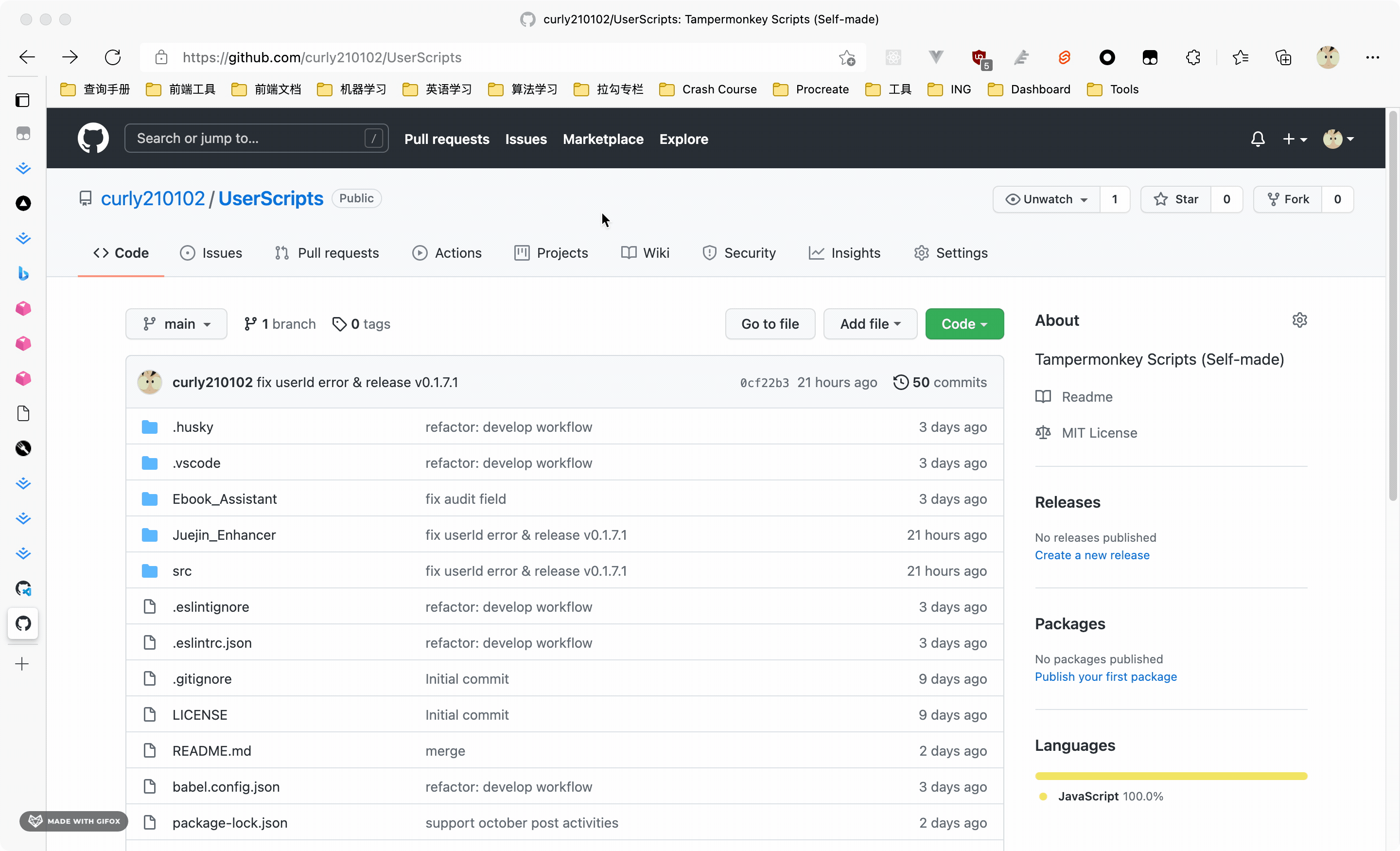Open the Insights tab
1400x851 pixels.
(x=844, y=253)
